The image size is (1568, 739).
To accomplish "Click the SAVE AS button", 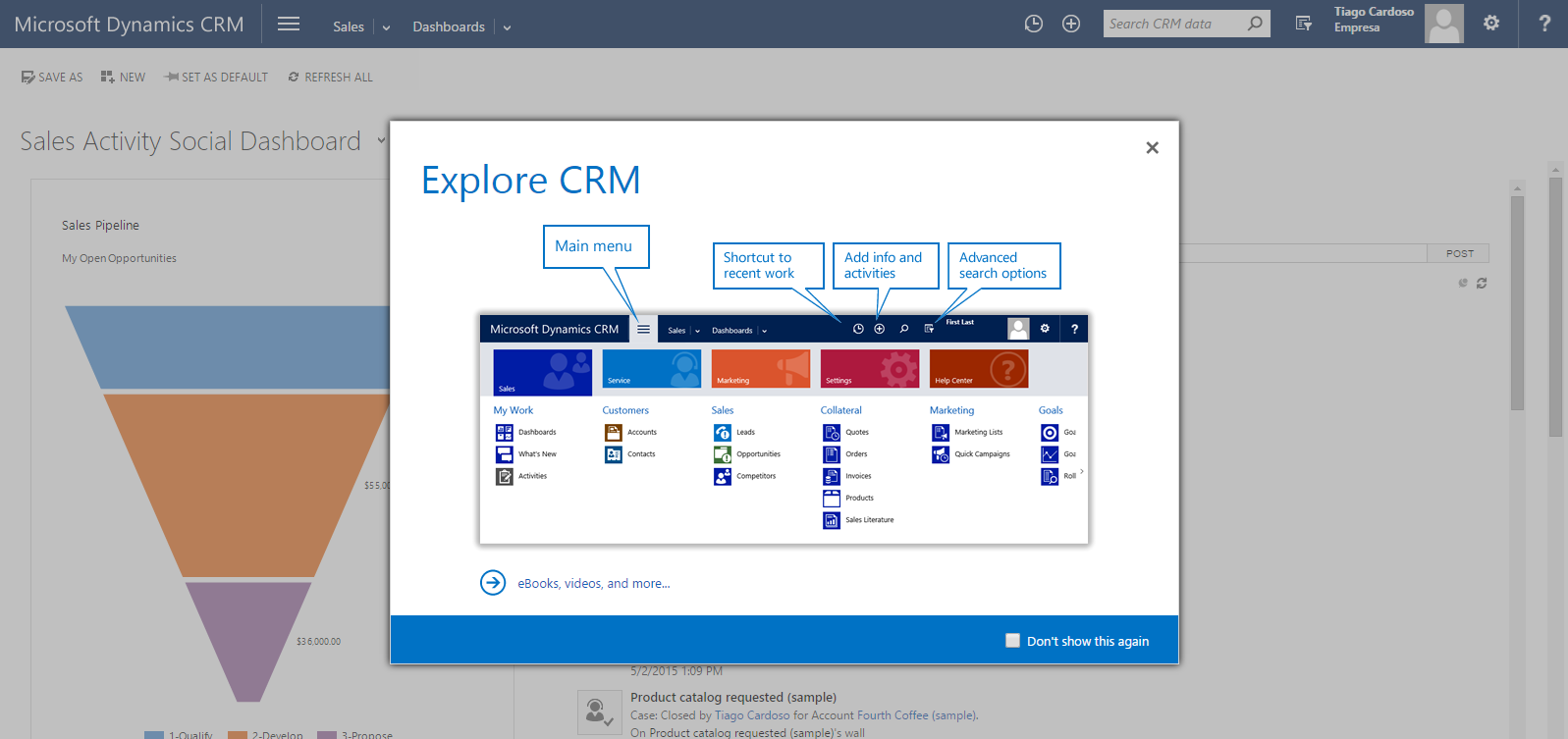I will tap(52, 78).
